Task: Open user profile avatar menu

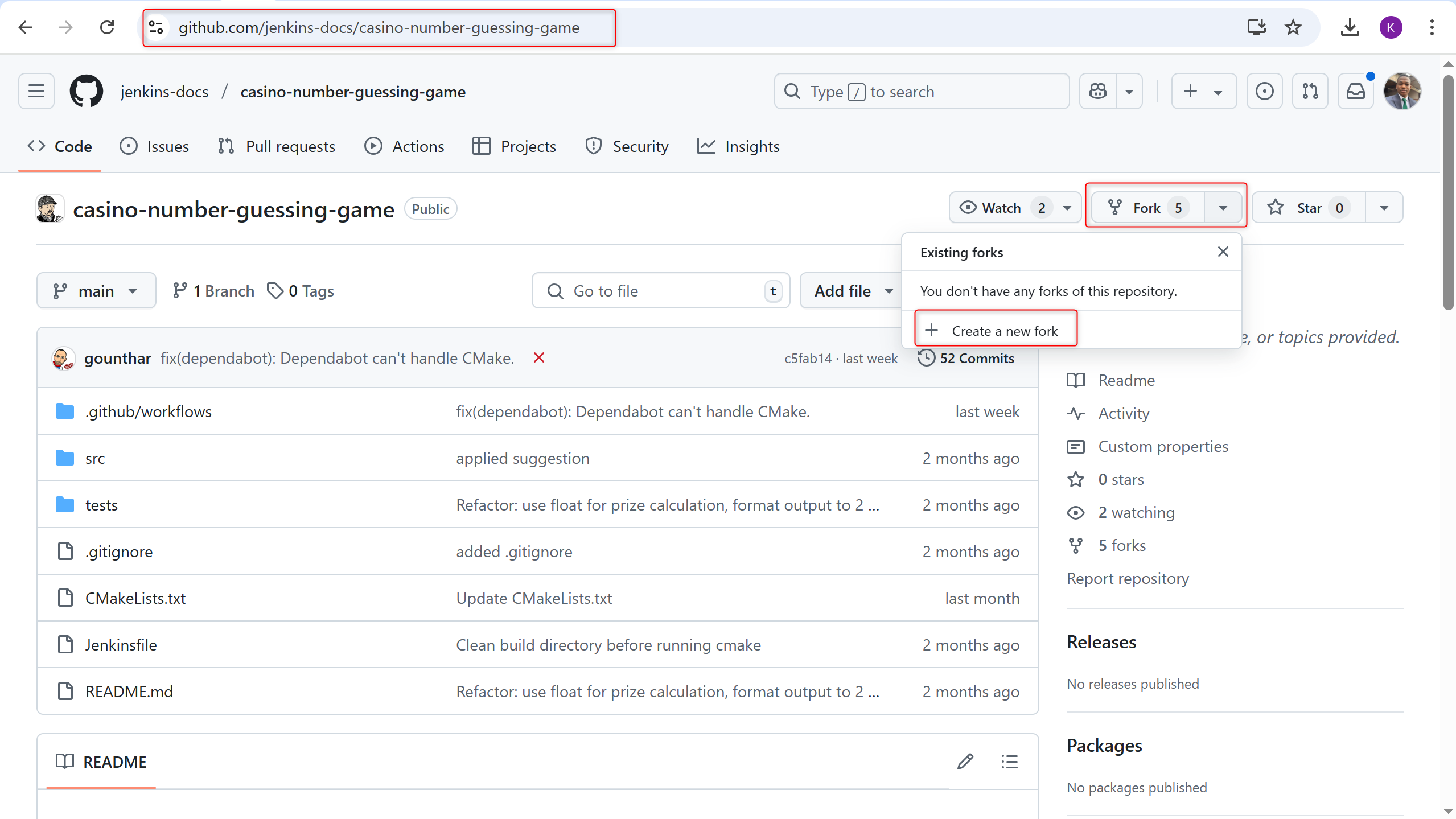Action: pos(1402,91)
